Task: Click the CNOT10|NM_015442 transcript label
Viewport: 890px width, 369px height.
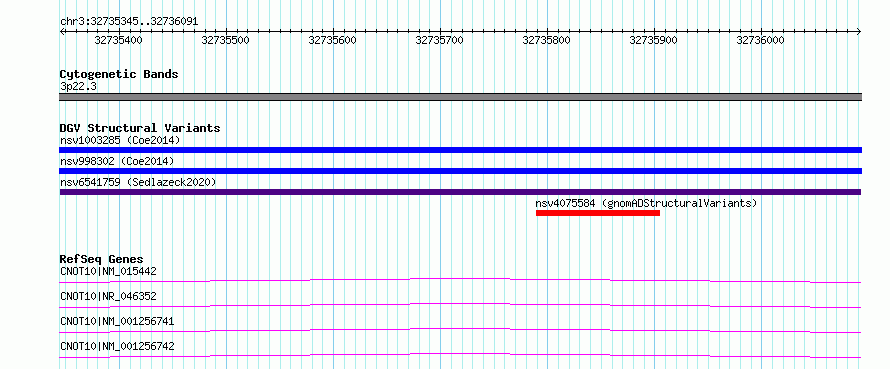Action: (x=108, y=271)
